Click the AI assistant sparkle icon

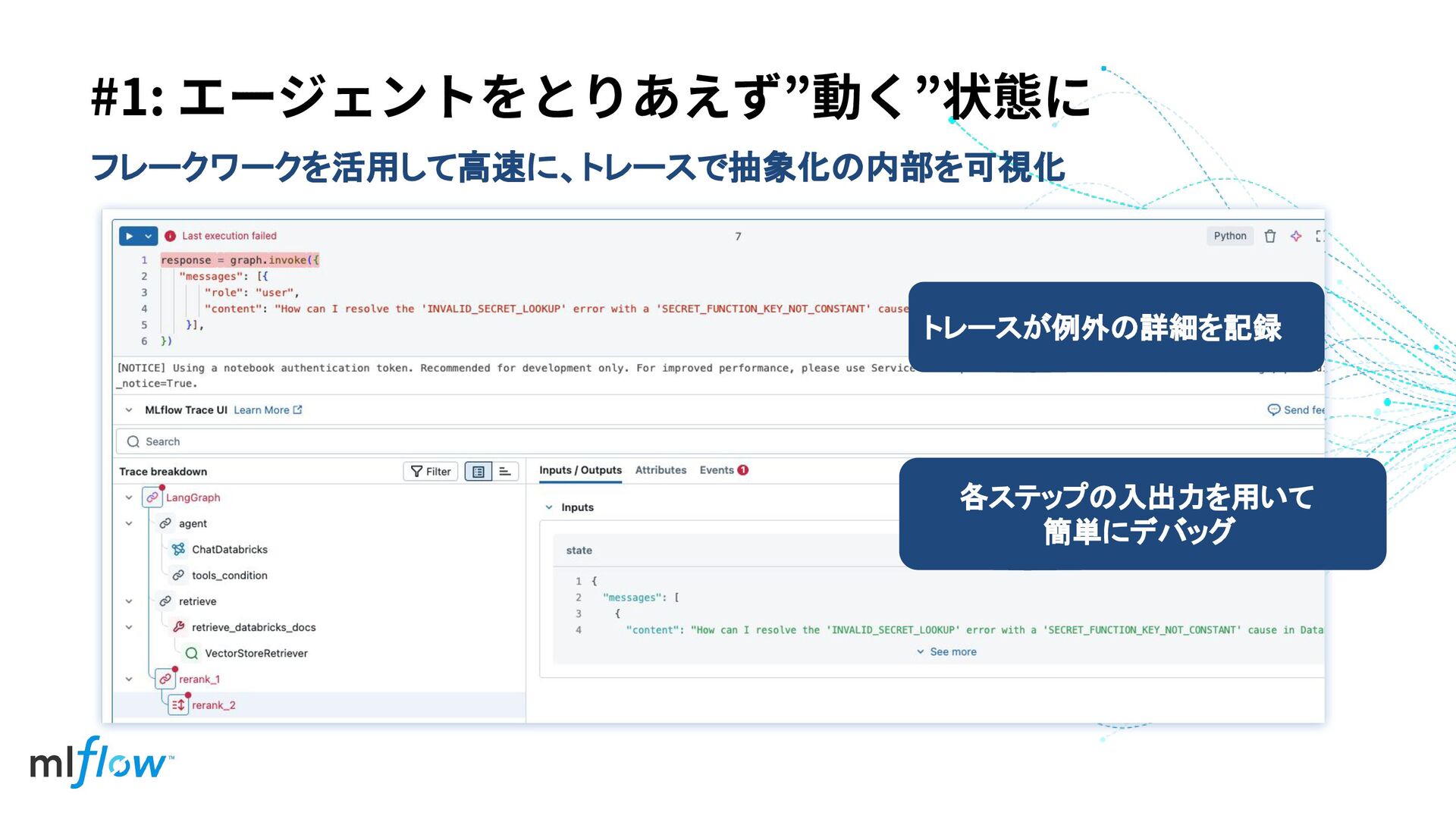(1296, 236)
